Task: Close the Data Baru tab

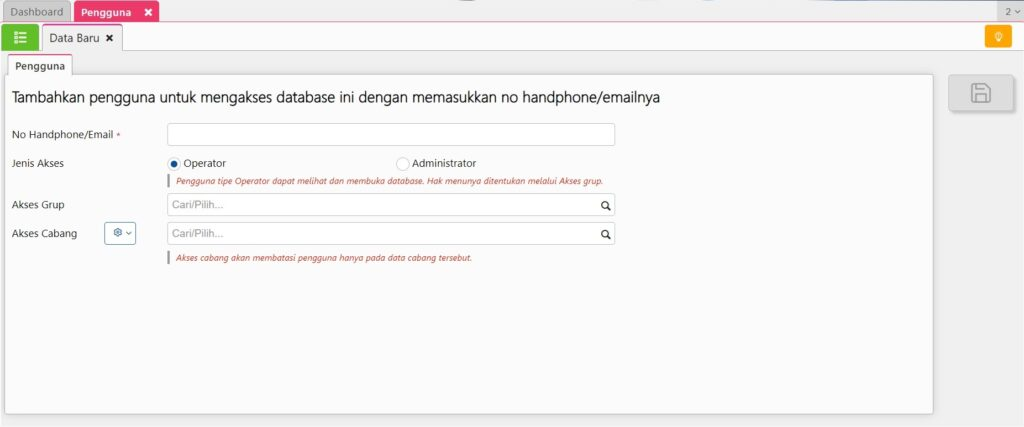Action: 109,38
